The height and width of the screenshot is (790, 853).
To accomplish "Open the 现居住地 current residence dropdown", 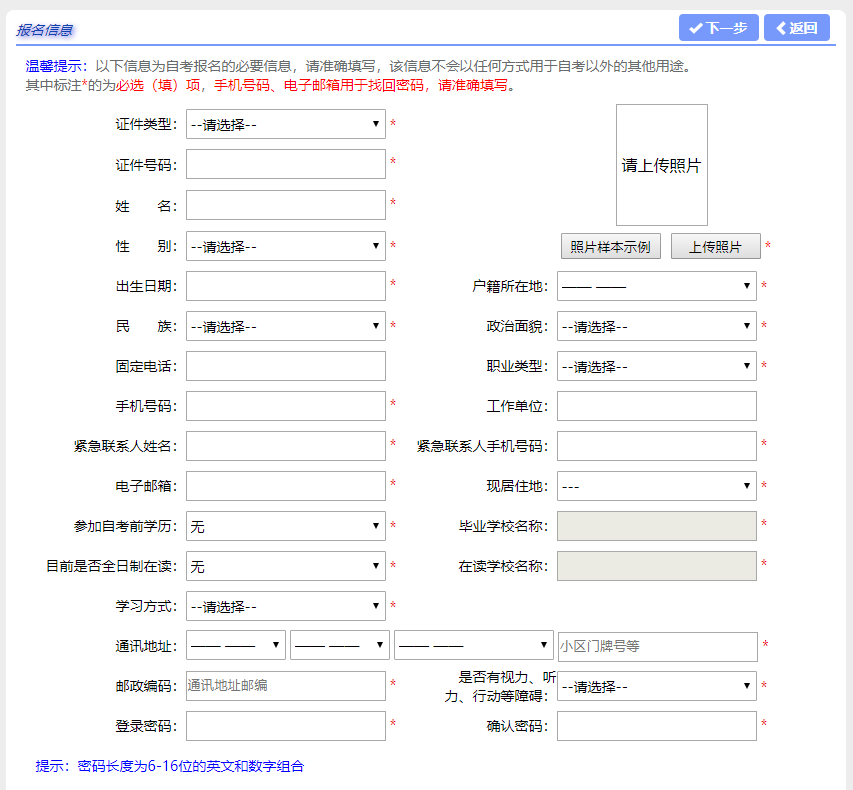I will tap(656, 485).
